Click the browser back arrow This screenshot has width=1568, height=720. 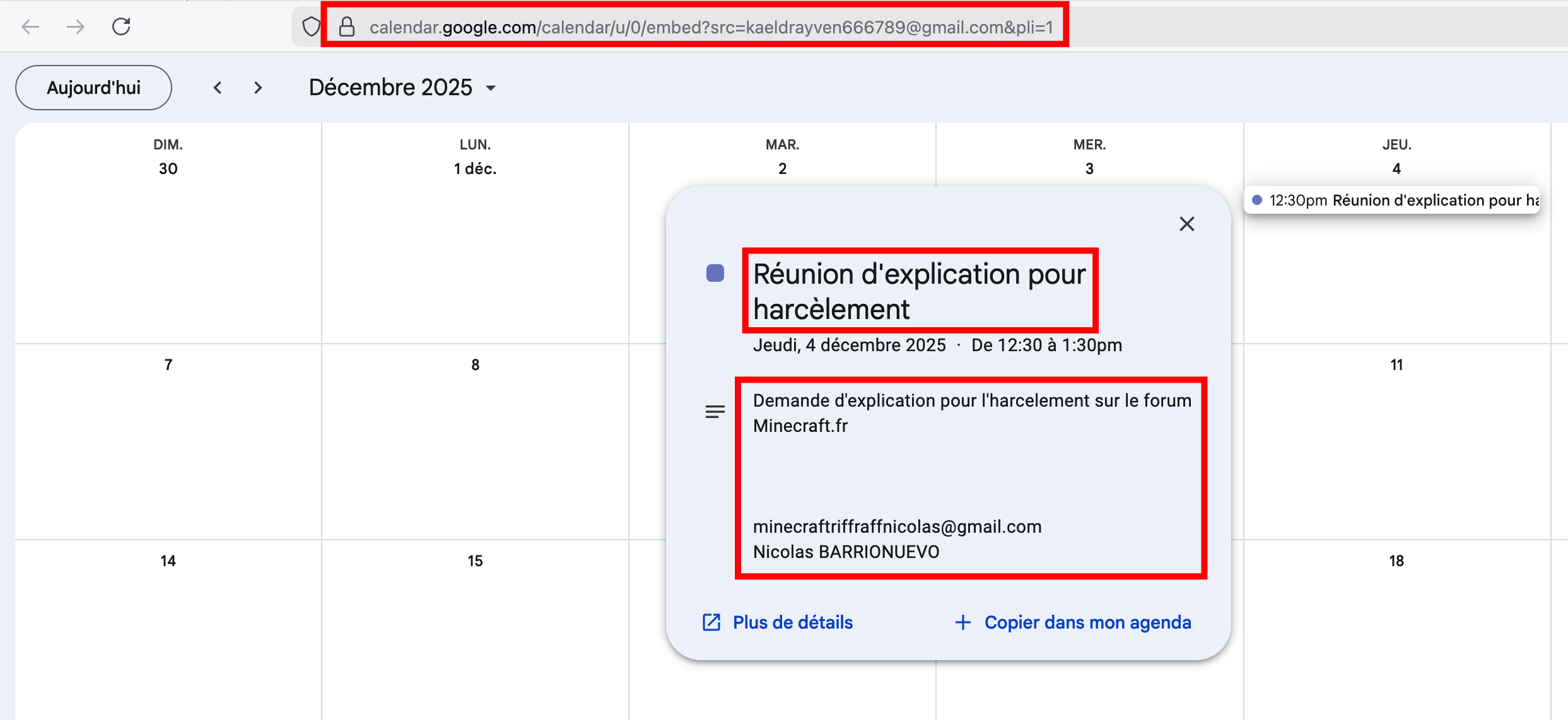30,26
